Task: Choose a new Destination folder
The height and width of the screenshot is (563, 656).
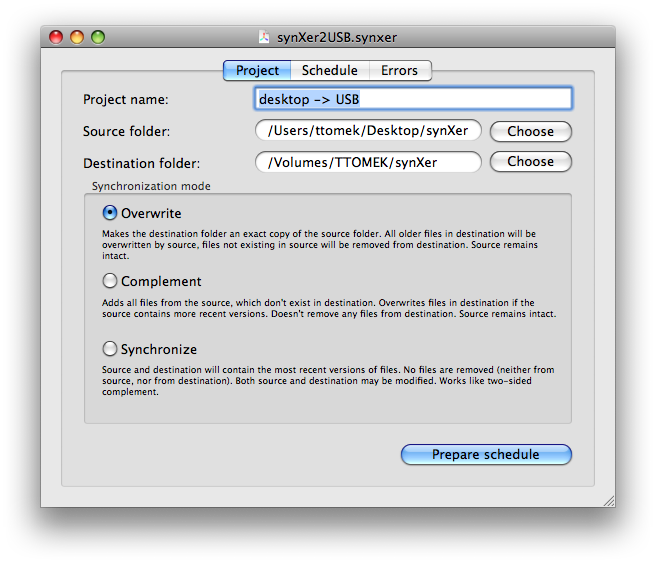Action: pyautogui.click(x=530, y=161)
